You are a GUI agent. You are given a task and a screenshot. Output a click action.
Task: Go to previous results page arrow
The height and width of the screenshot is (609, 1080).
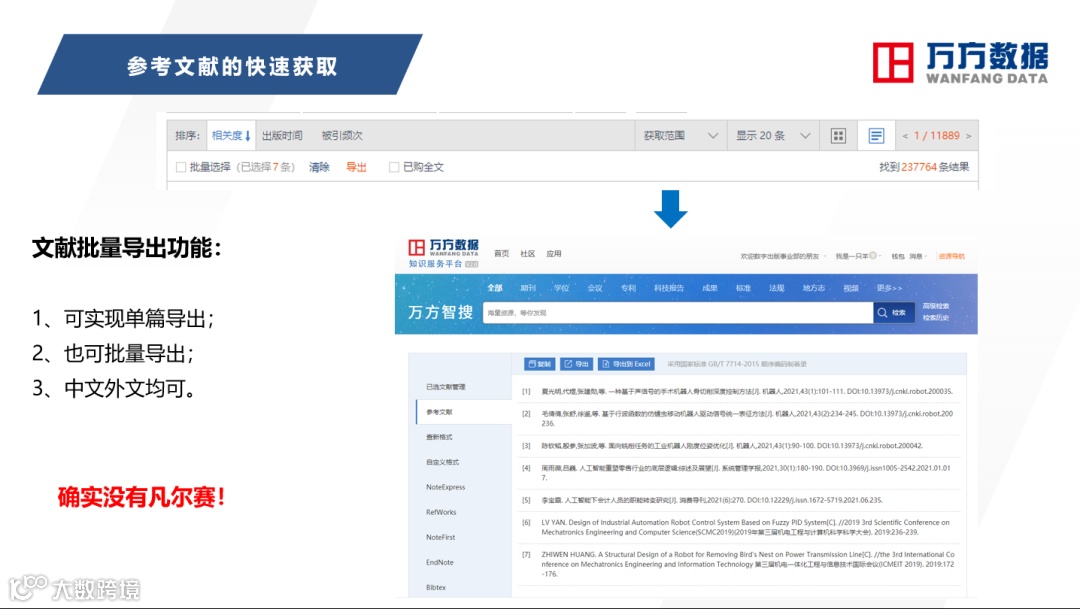(x=905, y=136)
